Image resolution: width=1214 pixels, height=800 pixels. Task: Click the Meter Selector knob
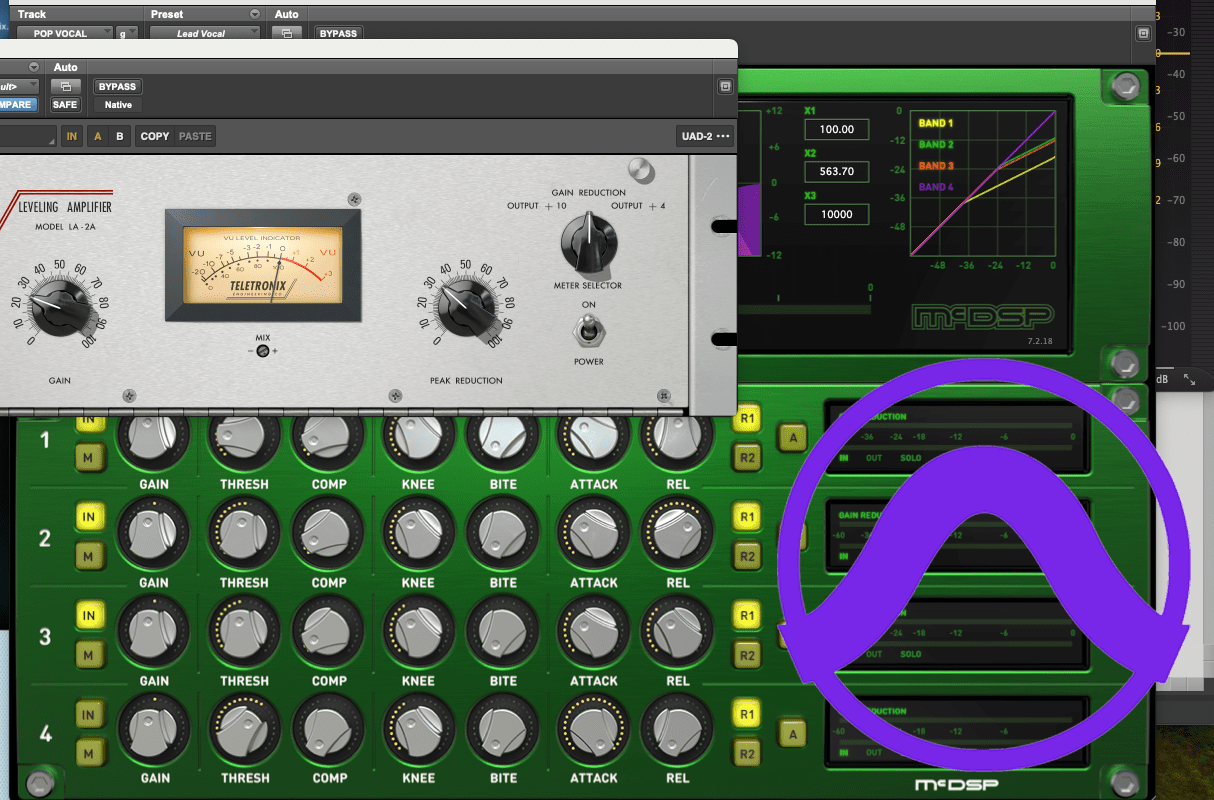click(x=589, y=245)
